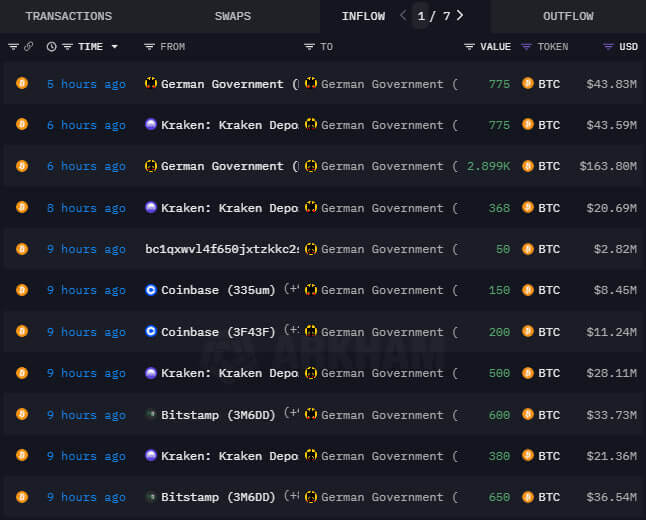Expand the (+ addresses of Coinbase (3F43F)
The width and height of the screenshot is (646, 520).
coord(292,330)
